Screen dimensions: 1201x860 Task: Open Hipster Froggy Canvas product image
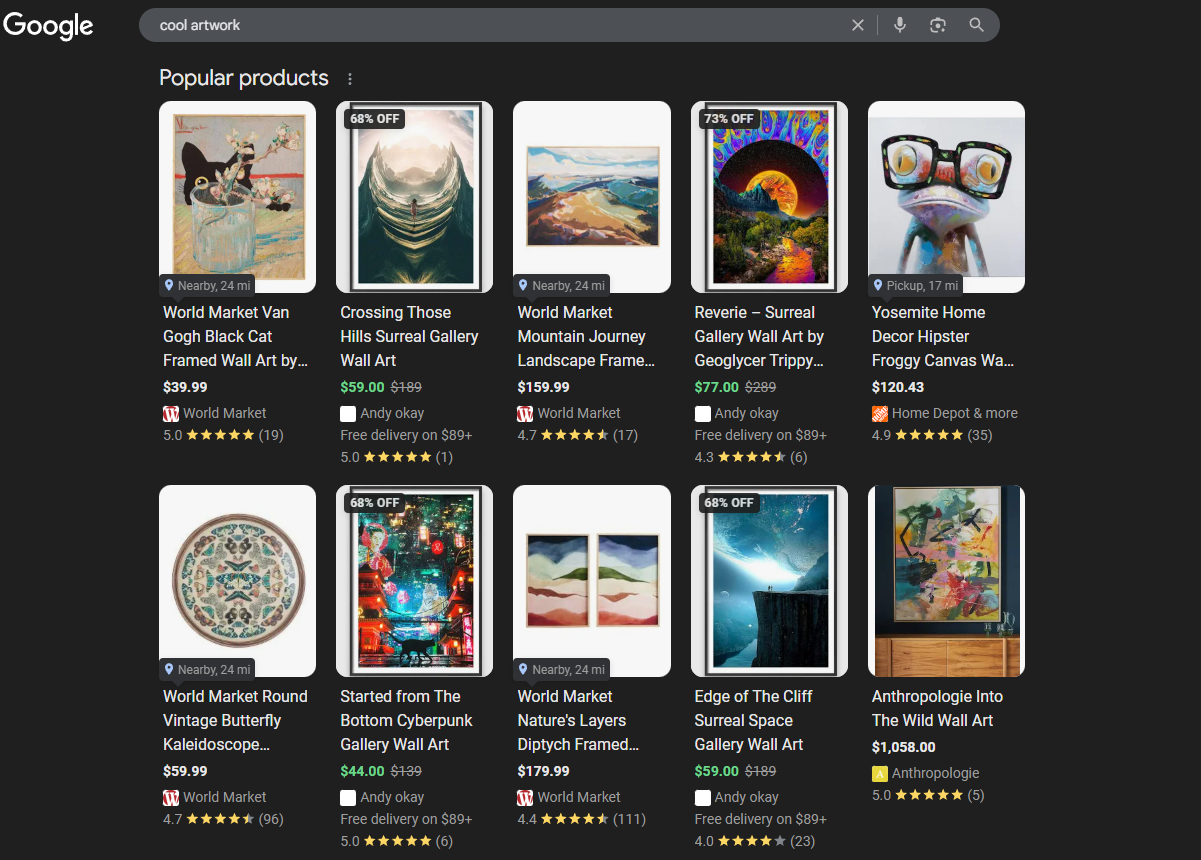(x=946, y=197)
